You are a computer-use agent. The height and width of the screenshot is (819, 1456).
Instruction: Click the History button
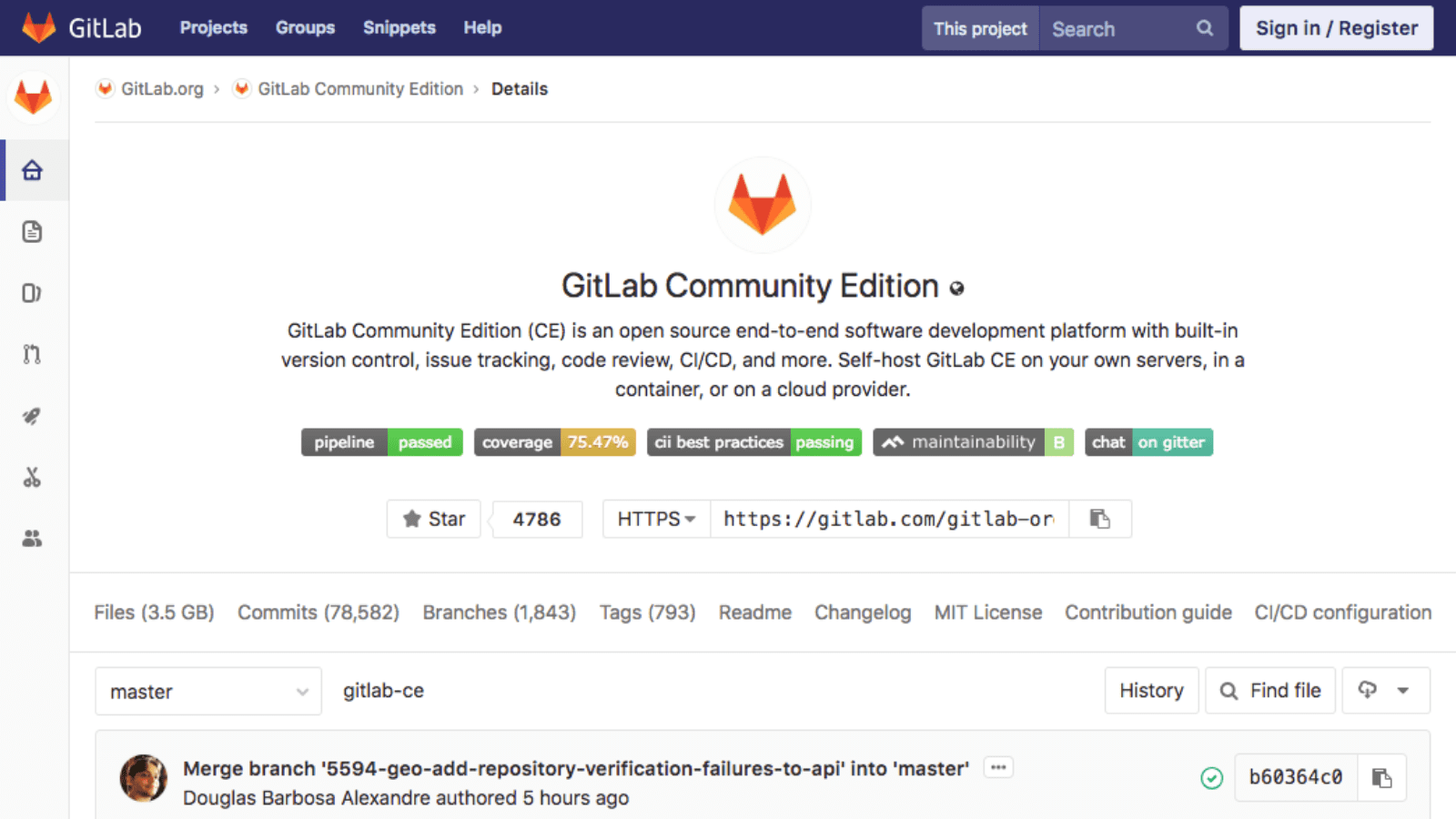1151,691
